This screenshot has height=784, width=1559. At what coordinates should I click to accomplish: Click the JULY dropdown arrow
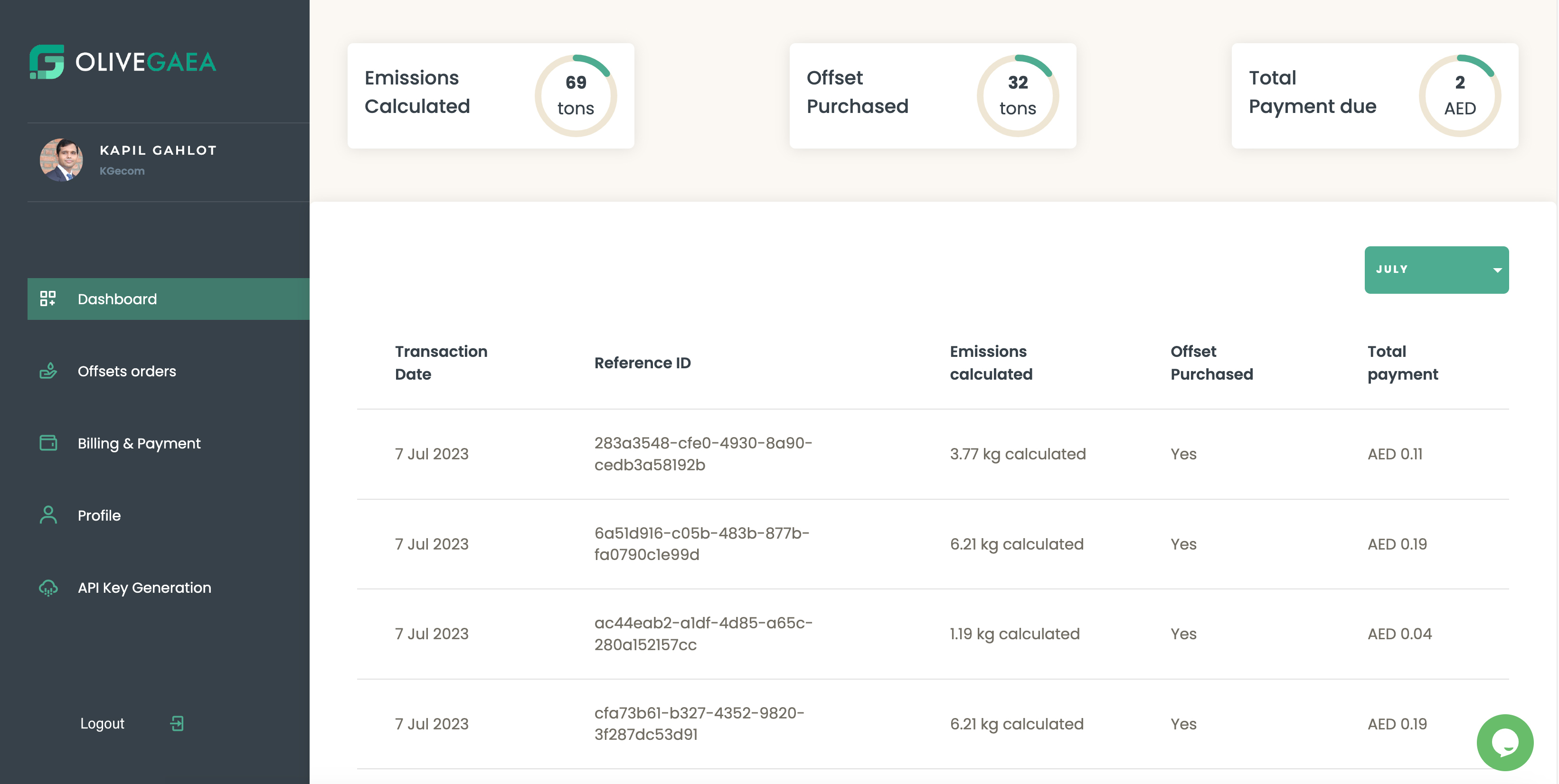coord(1497,270)
